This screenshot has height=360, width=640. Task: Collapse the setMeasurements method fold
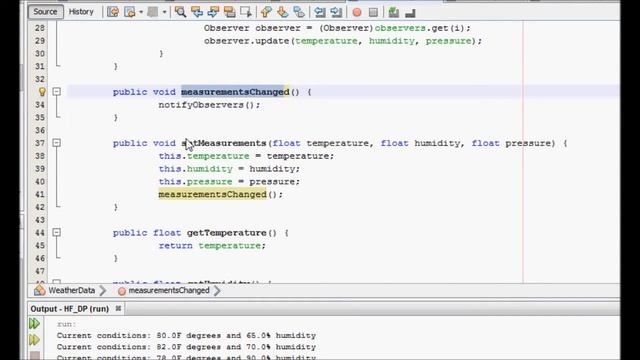pyautogui.click(x=56, y=143)
